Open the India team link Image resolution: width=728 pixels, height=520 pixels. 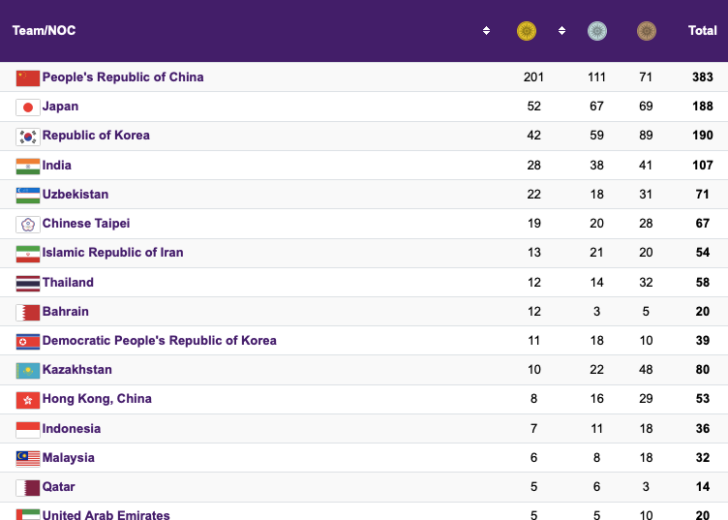click(57, 165)
